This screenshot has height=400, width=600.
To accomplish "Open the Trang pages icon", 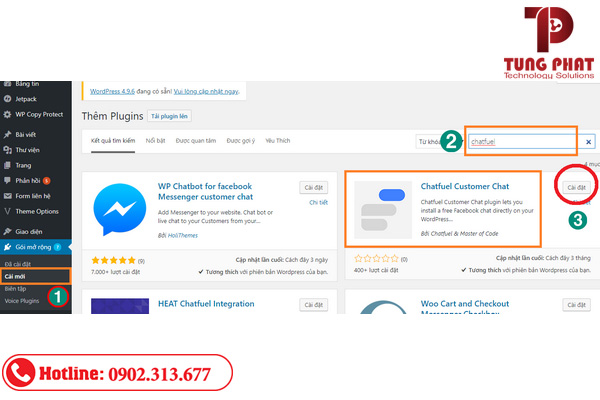I will point(7,165).
